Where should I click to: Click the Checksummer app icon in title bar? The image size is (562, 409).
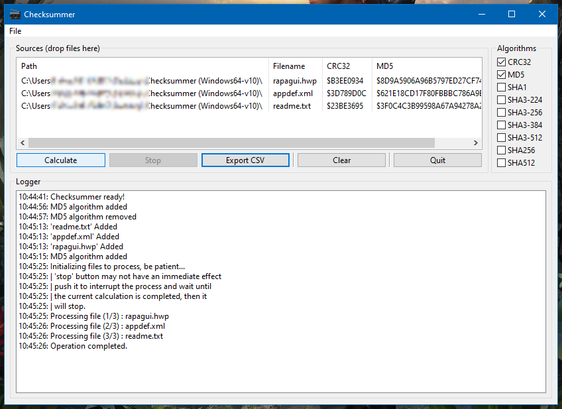coord(15,14)
